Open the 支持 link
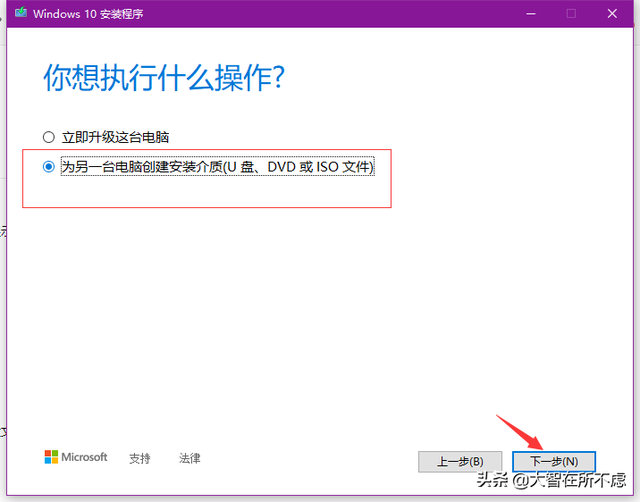 pyautogui.click(x=140, y=458)
